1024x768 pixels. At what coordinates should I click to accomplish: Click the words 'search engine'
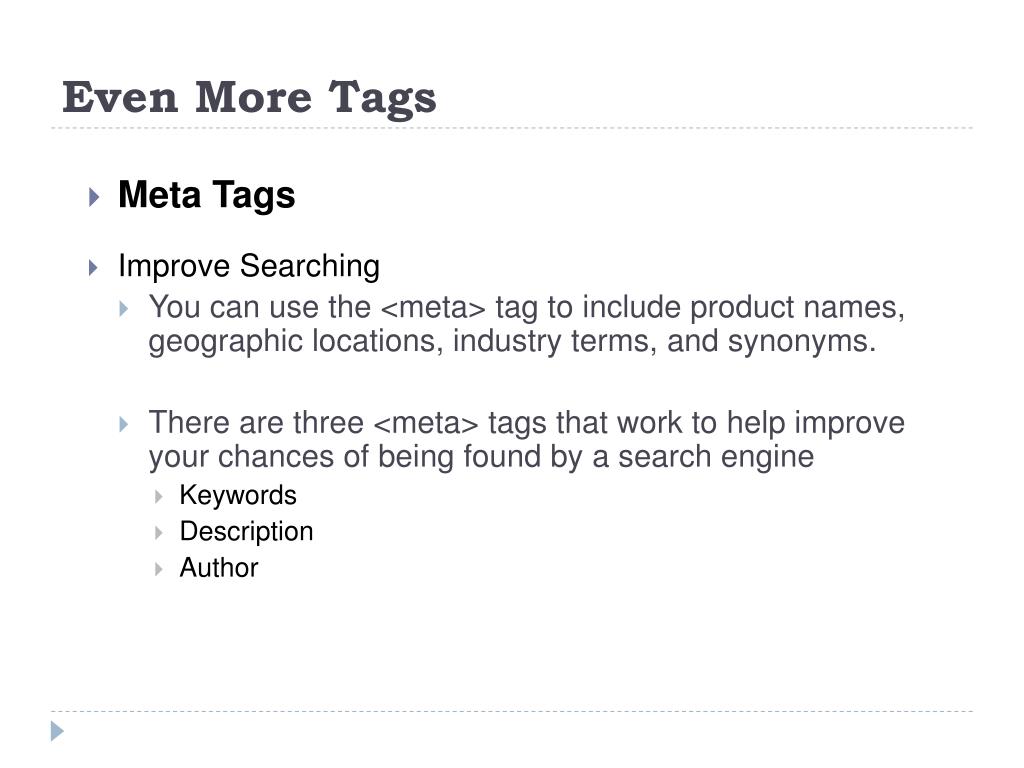(716, 457)
